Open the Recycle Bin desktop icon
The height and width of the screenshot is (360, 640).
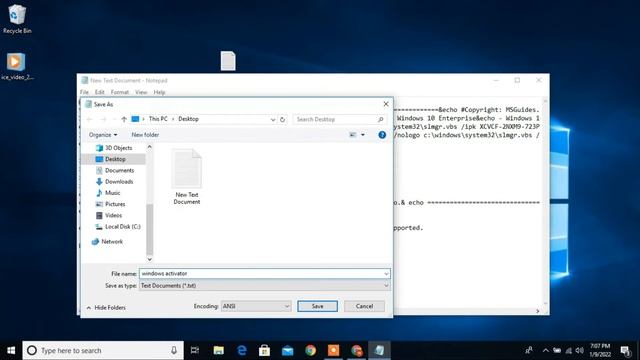pos(17,19)
